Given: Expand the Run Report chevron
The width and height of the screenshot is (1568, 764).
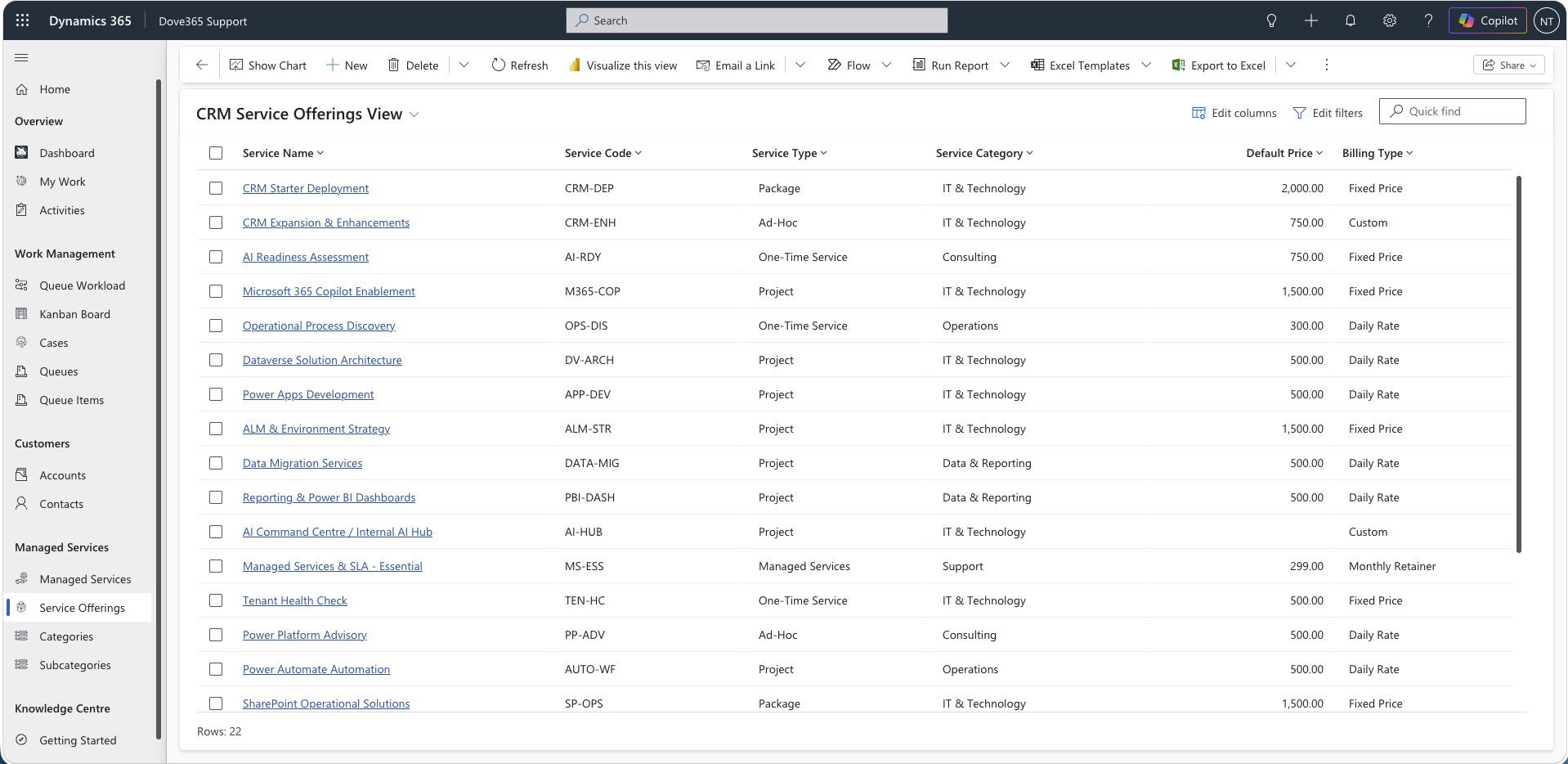Looking at the screenshot, I should click(1005, 65).
